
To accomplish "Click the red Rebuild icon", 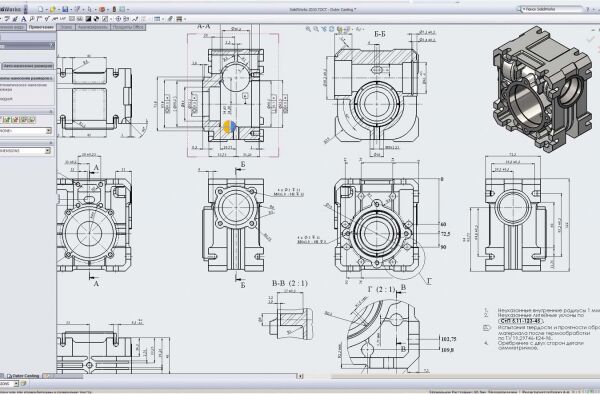I will [102, 9].
